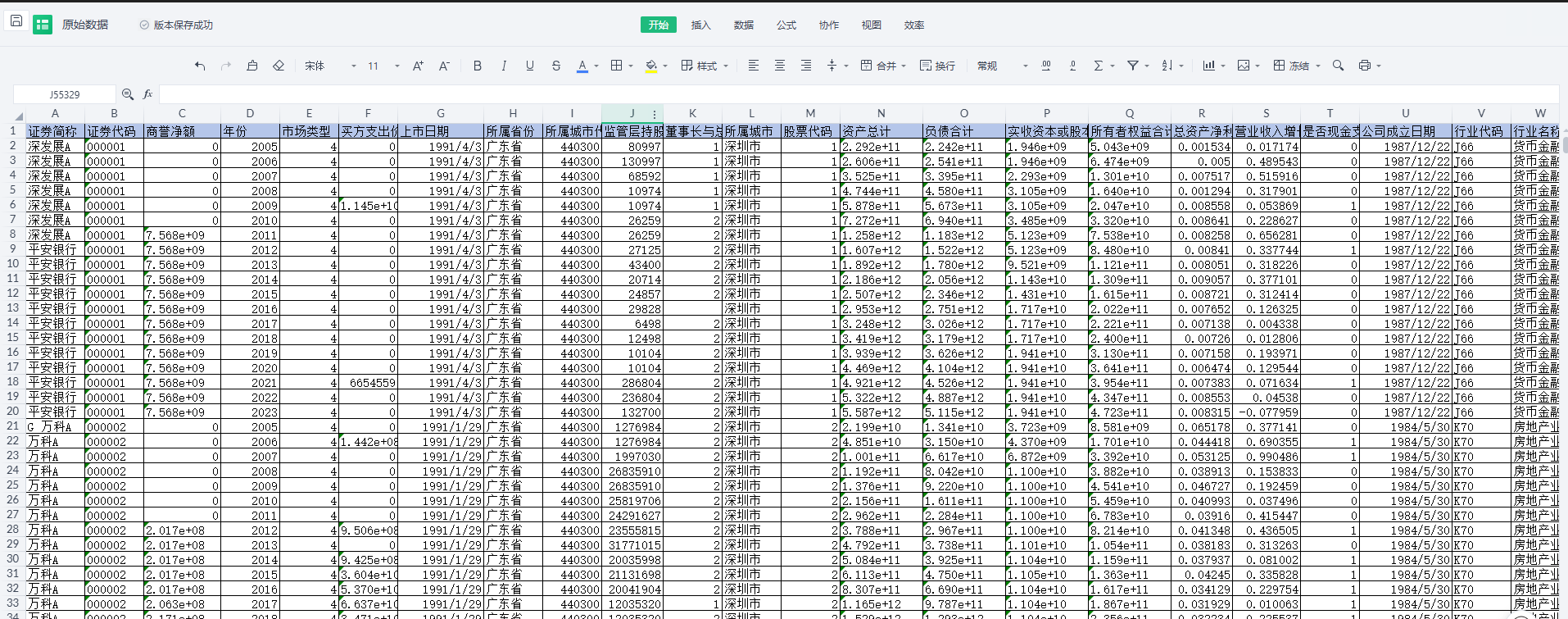This screenshot has height=619, width=1568.
Task: Open the 协作 tab
Action: pyautogui.click(x=829, y=25)
